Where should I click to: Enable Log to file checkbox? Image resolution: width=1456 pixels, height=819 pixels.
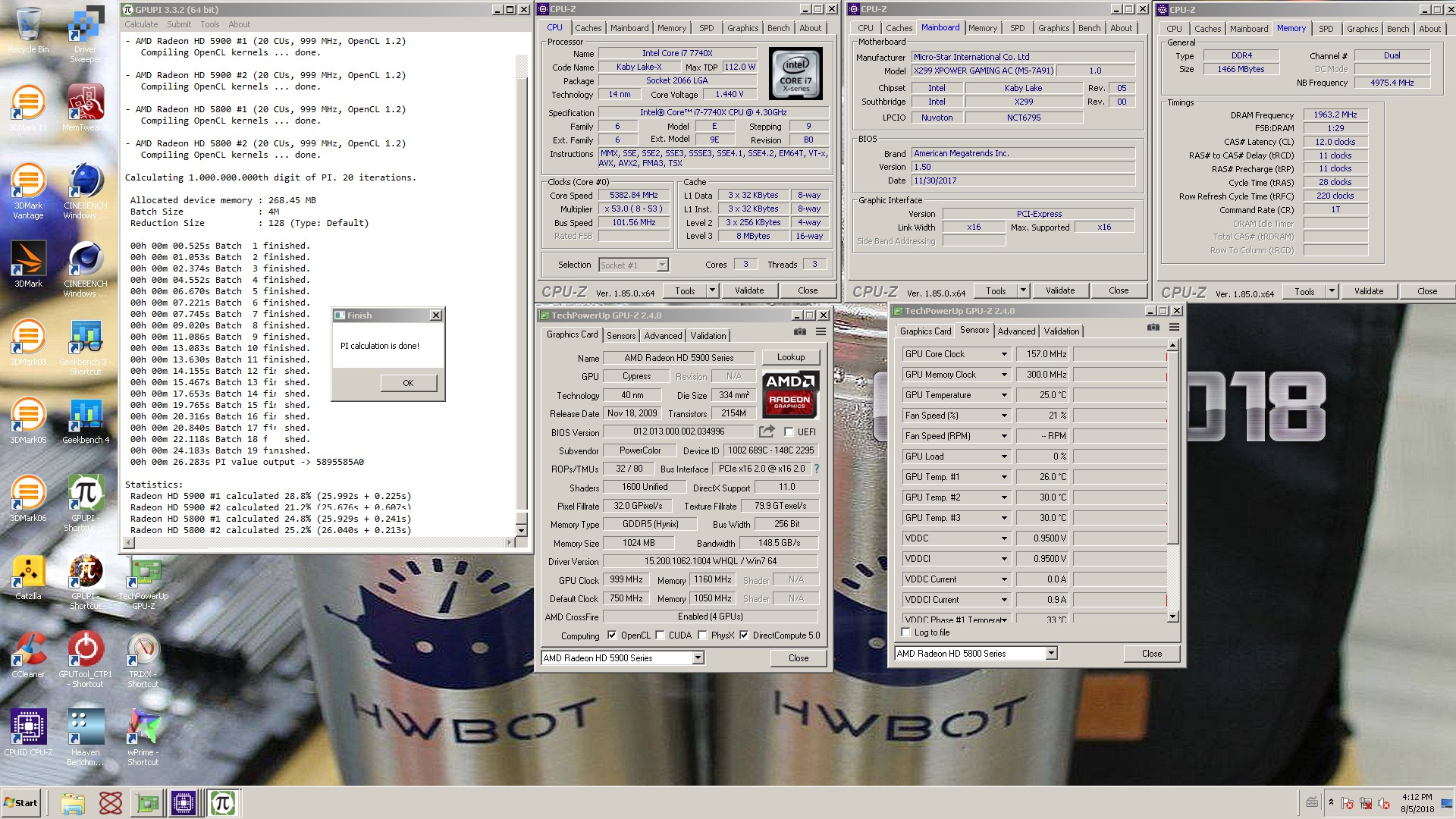pos(906,632)
